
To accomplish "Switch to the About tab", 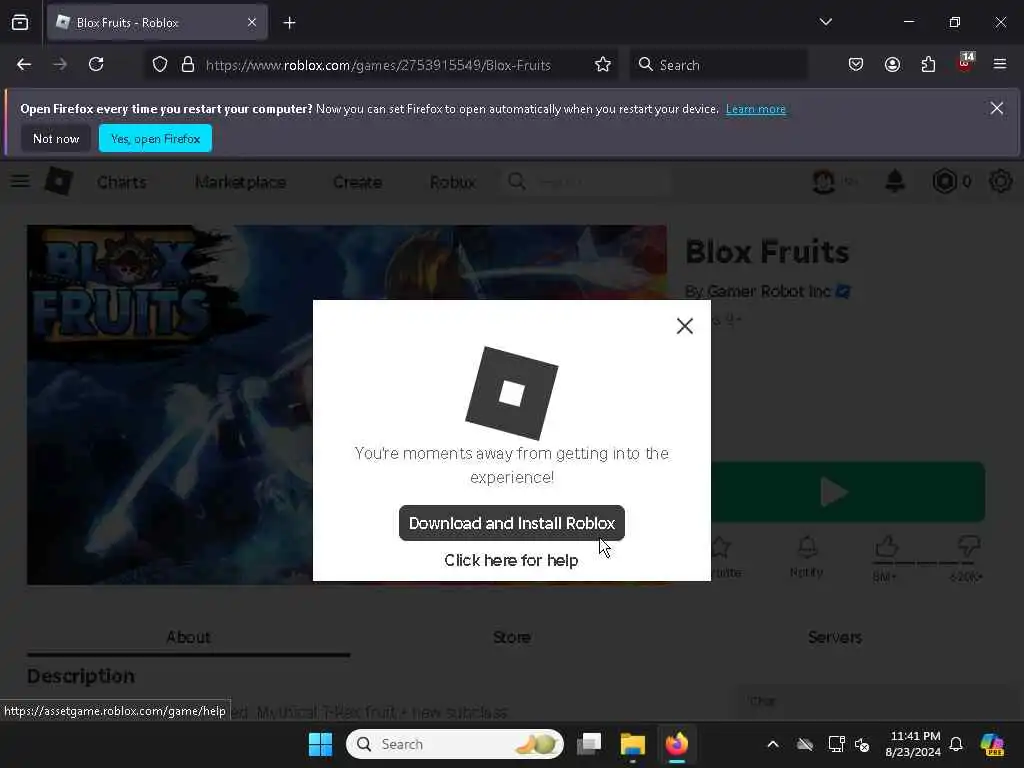I will pyautogui.click(x=188, y=637).
